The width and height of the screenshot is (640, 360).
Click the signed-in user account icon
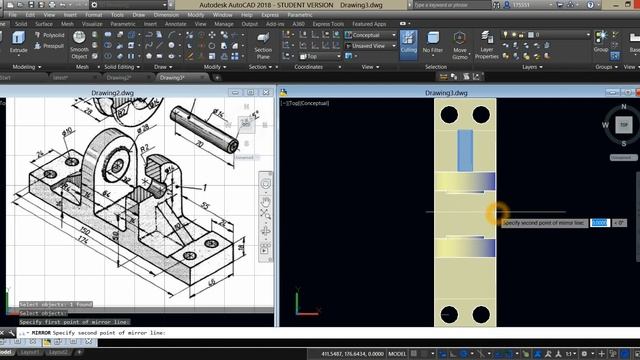tap(507, 5)
